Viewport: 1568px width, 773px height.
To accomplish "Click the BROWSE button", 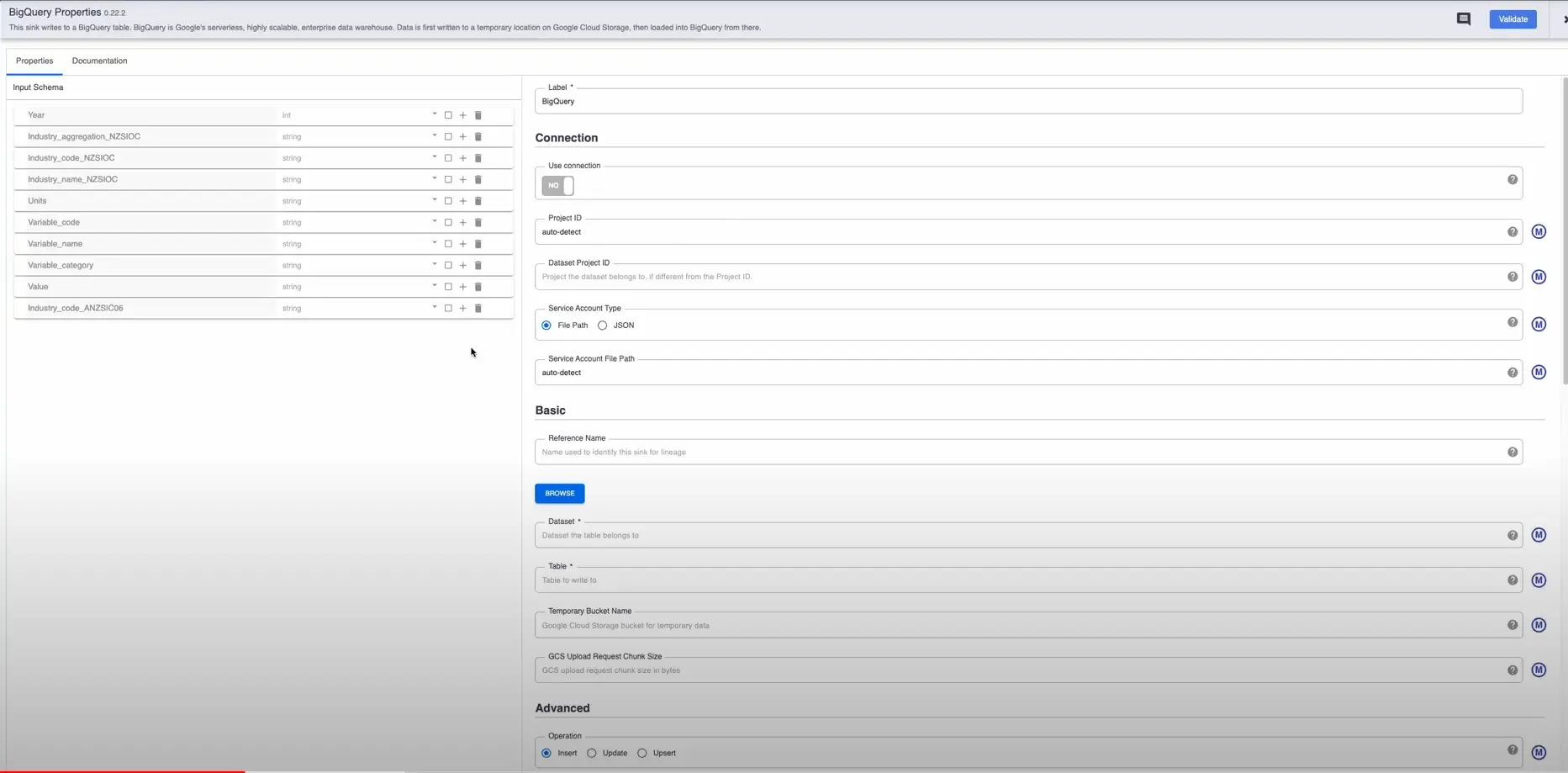I will click(x=559, y=494).
